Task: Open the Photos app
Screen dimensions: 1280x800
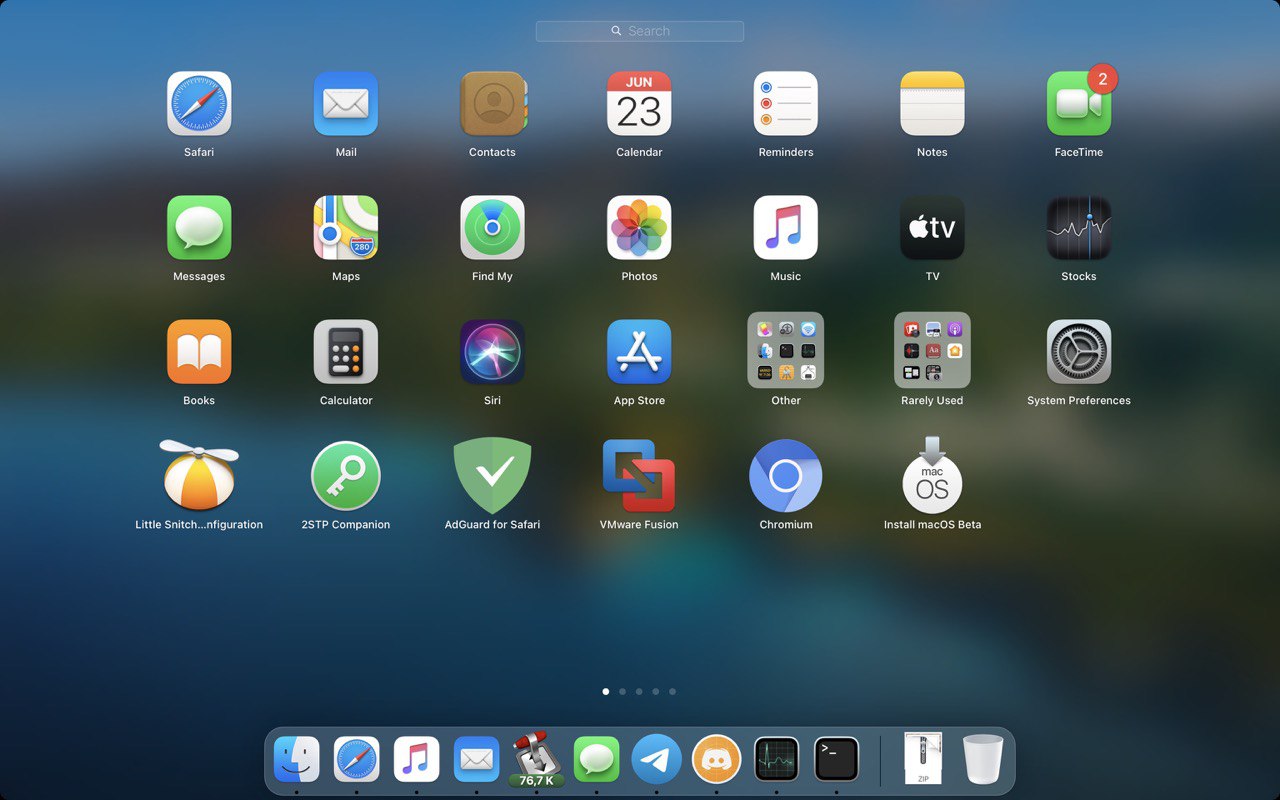Action: (x=639, y=227)
